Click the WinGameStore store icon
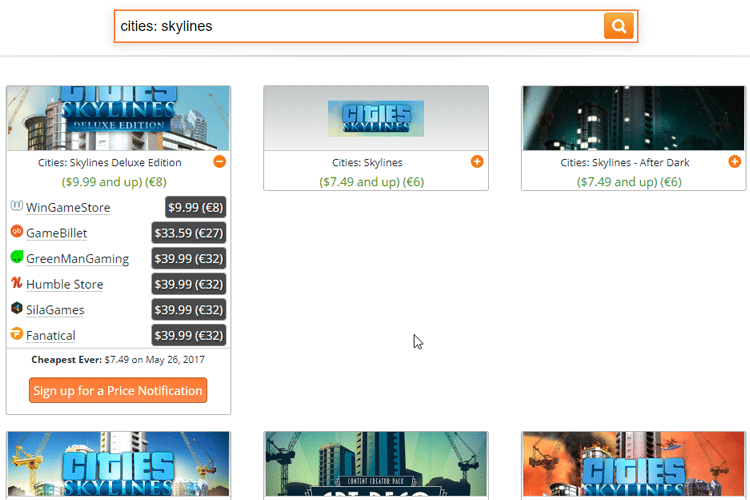Viewport: 750px width, 500px height. [x=17, y=206]
